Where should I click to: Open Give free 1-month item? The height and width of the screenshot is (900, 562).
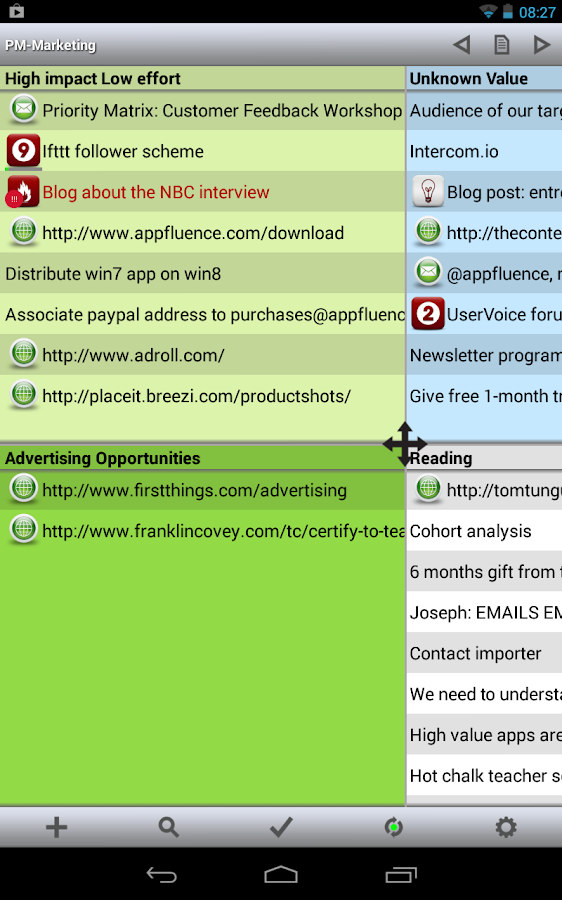(485, 395)
